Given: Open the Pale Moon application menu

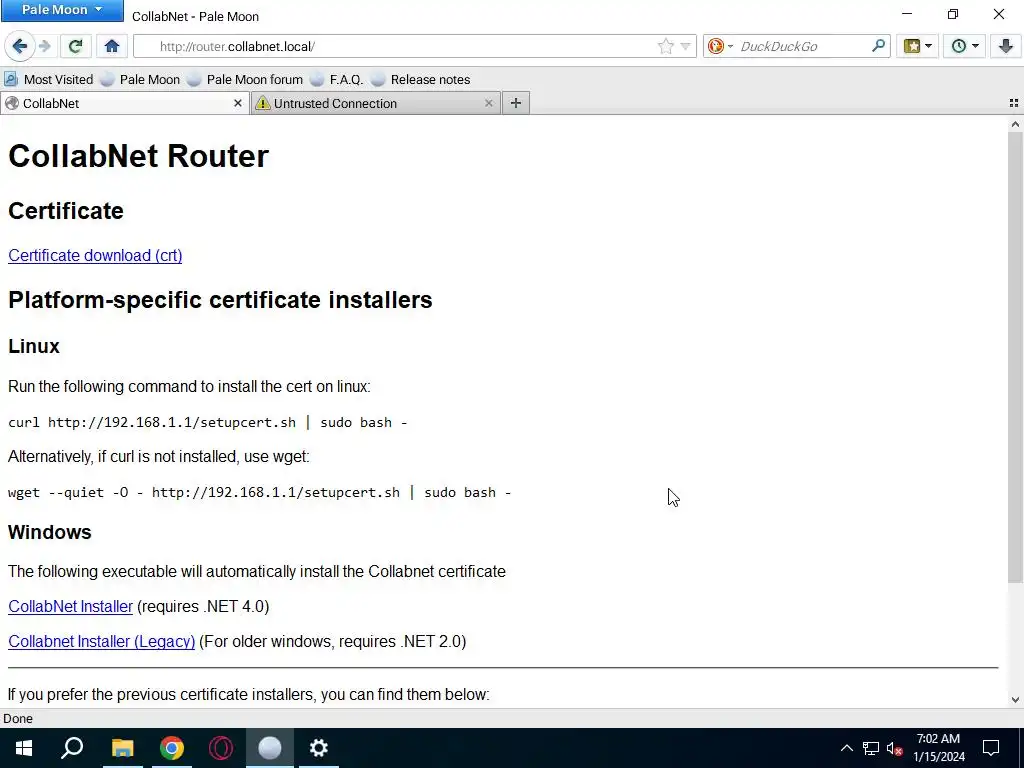Looking at the screenshot, I should [x=62, y=10].
